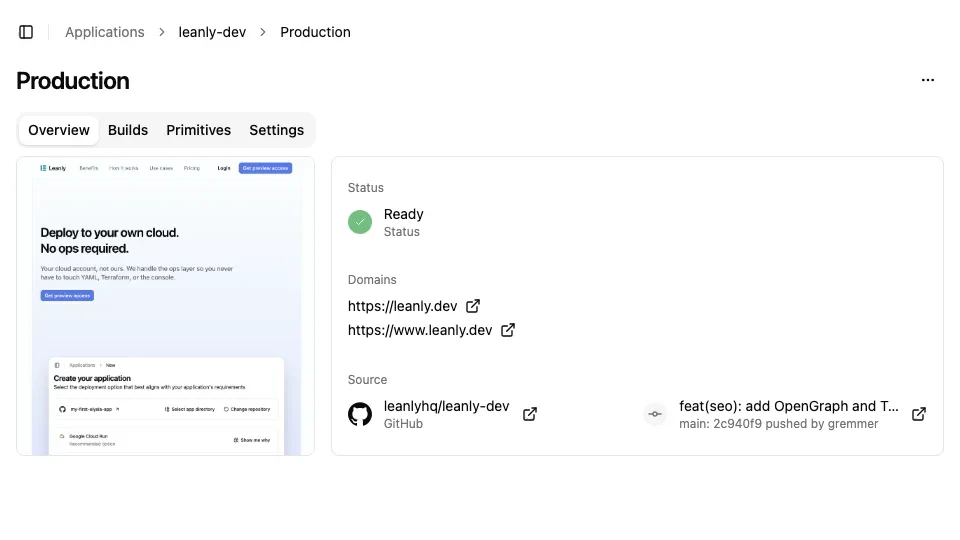Open the https://www.leanly.dev domain link

[x=420, y=330]
